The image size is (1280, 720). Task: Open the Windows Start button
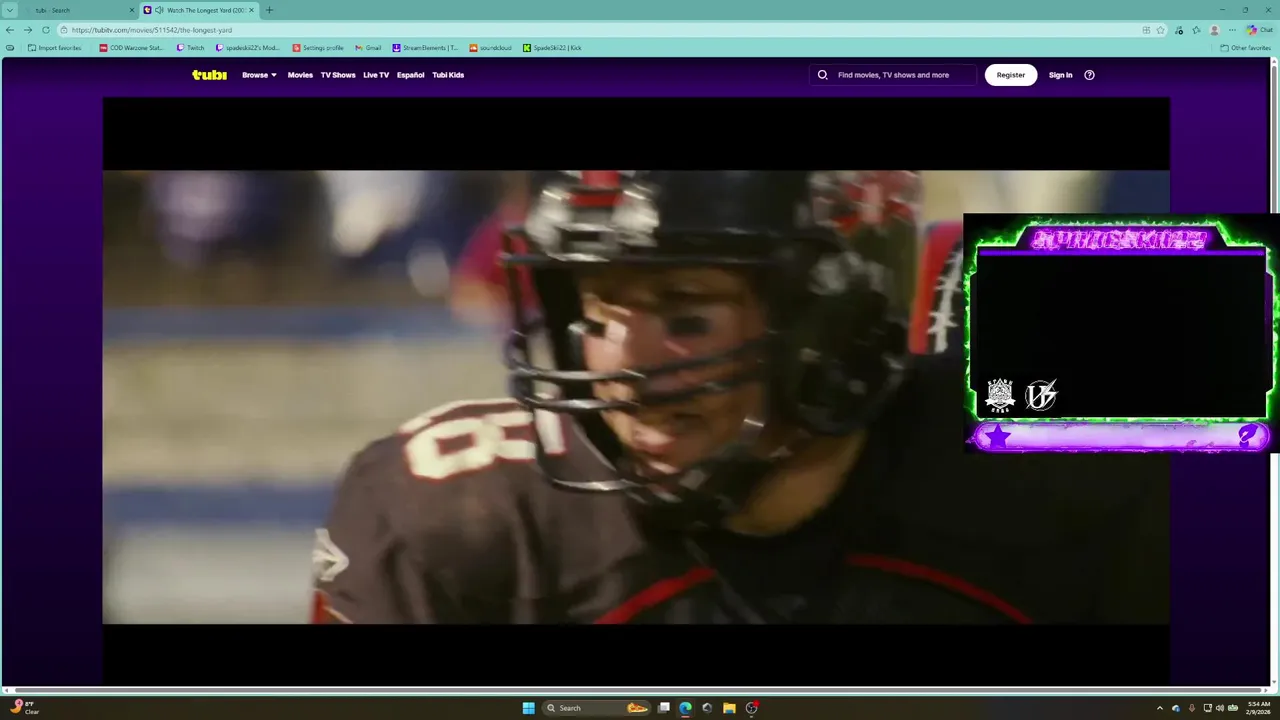(528, 708)
